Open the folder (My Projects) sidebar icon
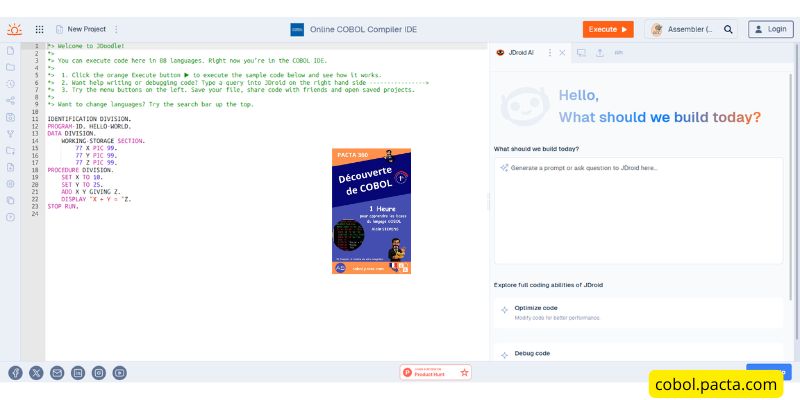800x400 pixels. tap(10, 67)
